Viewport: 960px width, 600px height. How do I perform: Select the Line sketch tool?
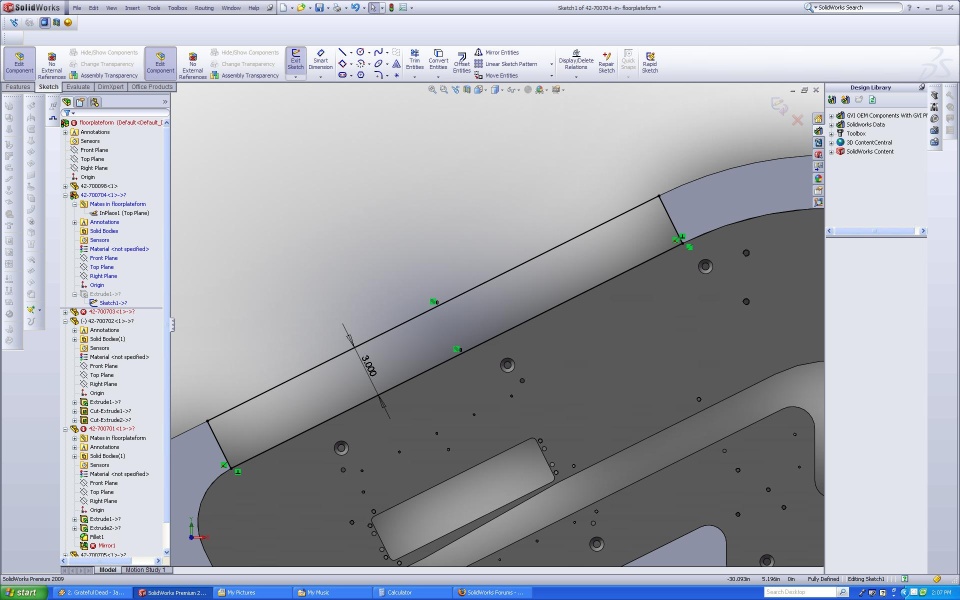pyautogui.click(x=342, y=52)
